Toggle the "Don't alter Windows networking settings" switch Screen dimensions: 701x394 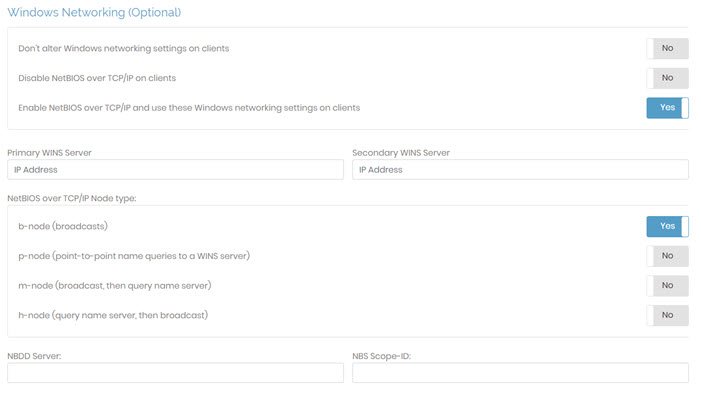pos(667,48)
